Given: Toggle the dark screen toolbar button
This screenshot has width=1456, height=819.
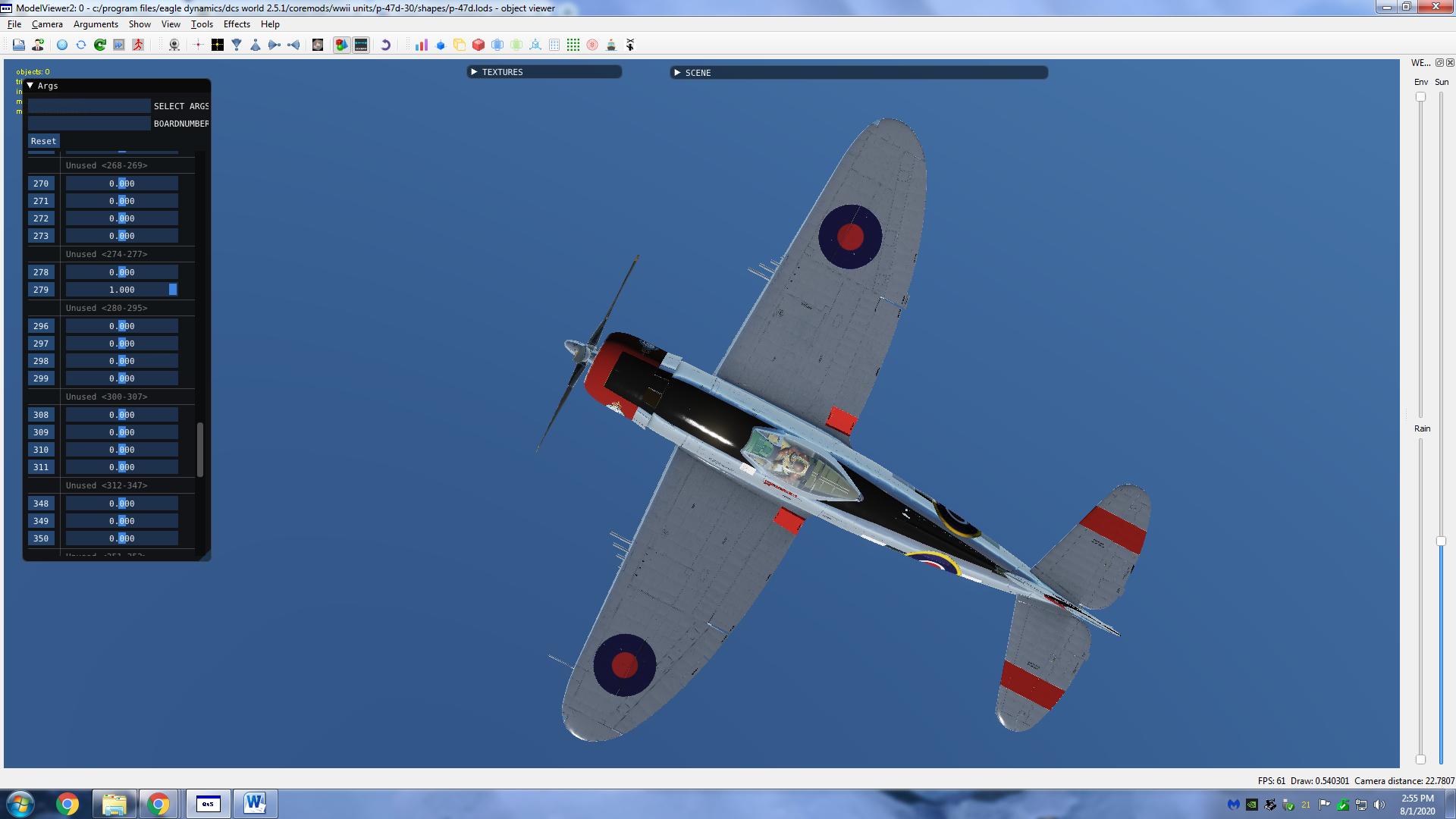Looking at the screenshot, I should coord(361,45).
